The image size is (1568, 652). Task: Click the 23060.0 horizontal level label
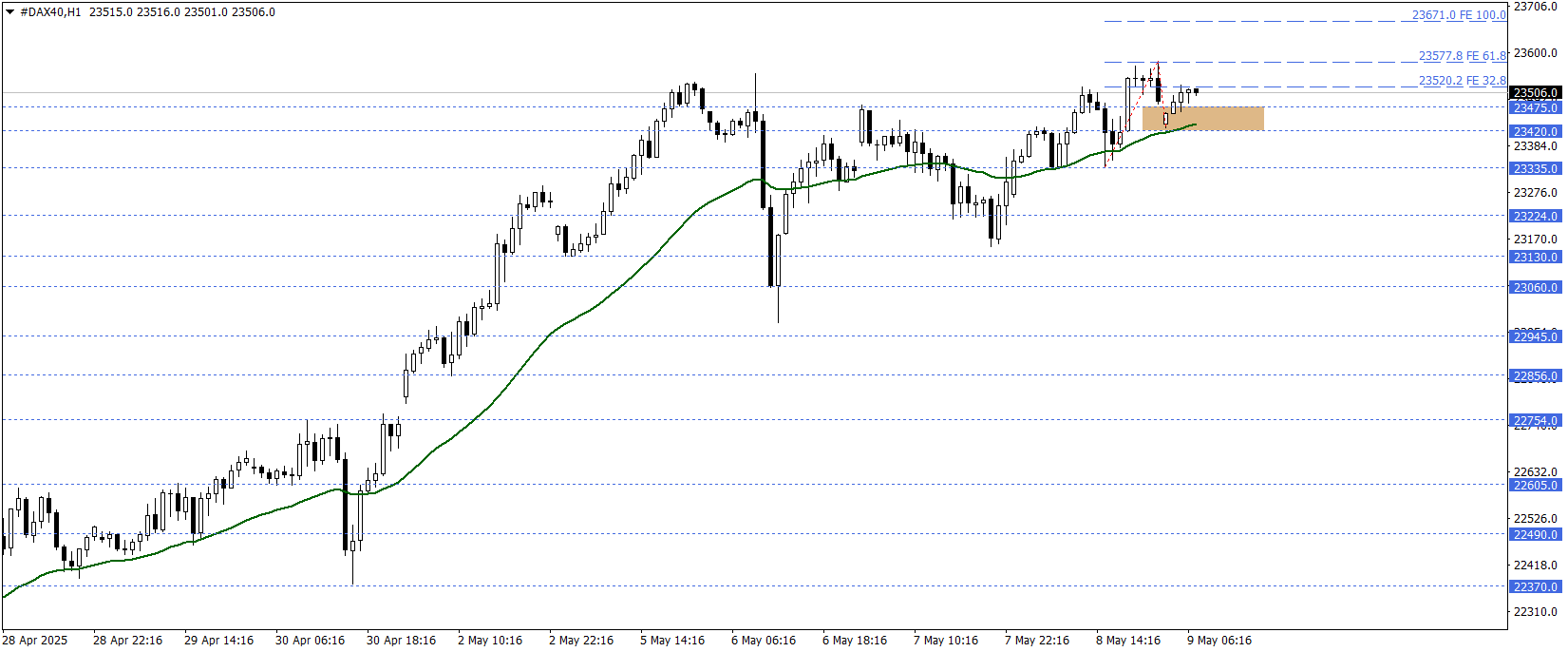coord(1535,287)
